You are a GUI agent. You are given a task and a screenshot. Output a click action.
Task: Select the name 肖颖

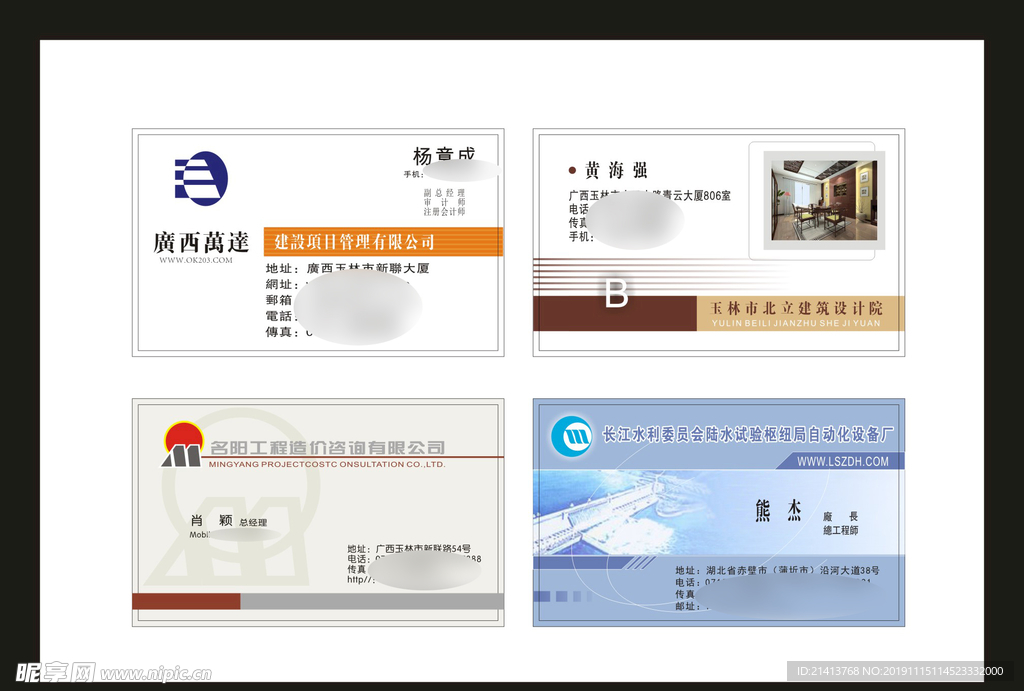(211, 521)
